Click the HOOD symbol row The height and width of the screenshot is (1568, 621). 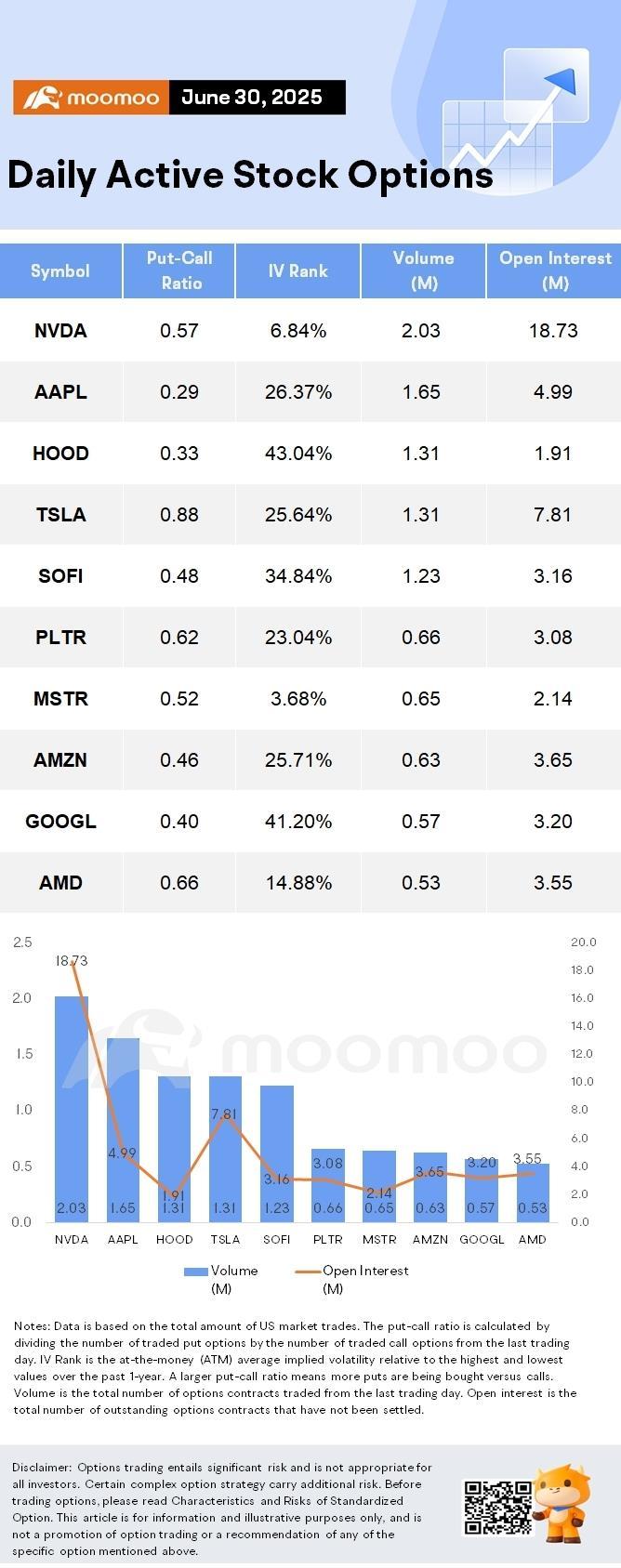pos(310,454)
